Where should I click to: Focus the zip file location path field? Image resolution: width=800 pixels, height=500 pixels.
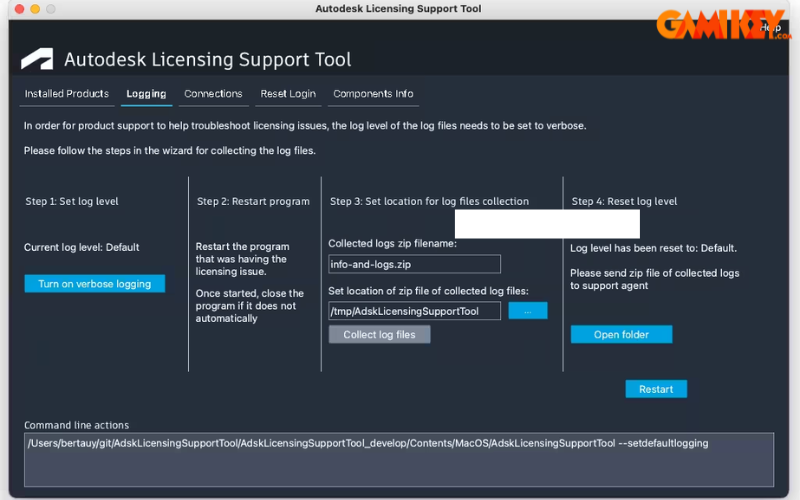pyautogui.click(x=414, y=311)
